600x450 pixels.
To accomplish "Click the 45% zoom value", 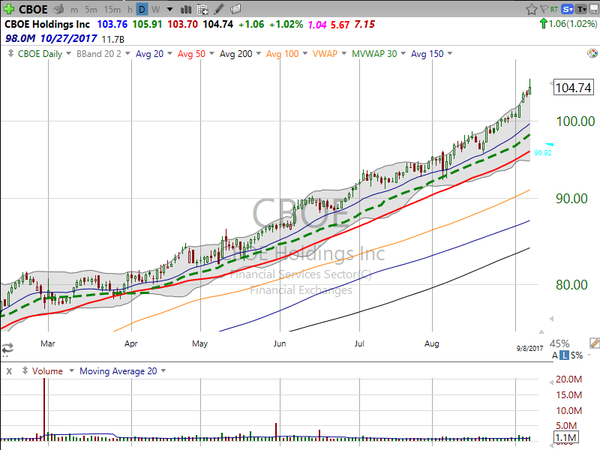I will (x=559, y=343).
